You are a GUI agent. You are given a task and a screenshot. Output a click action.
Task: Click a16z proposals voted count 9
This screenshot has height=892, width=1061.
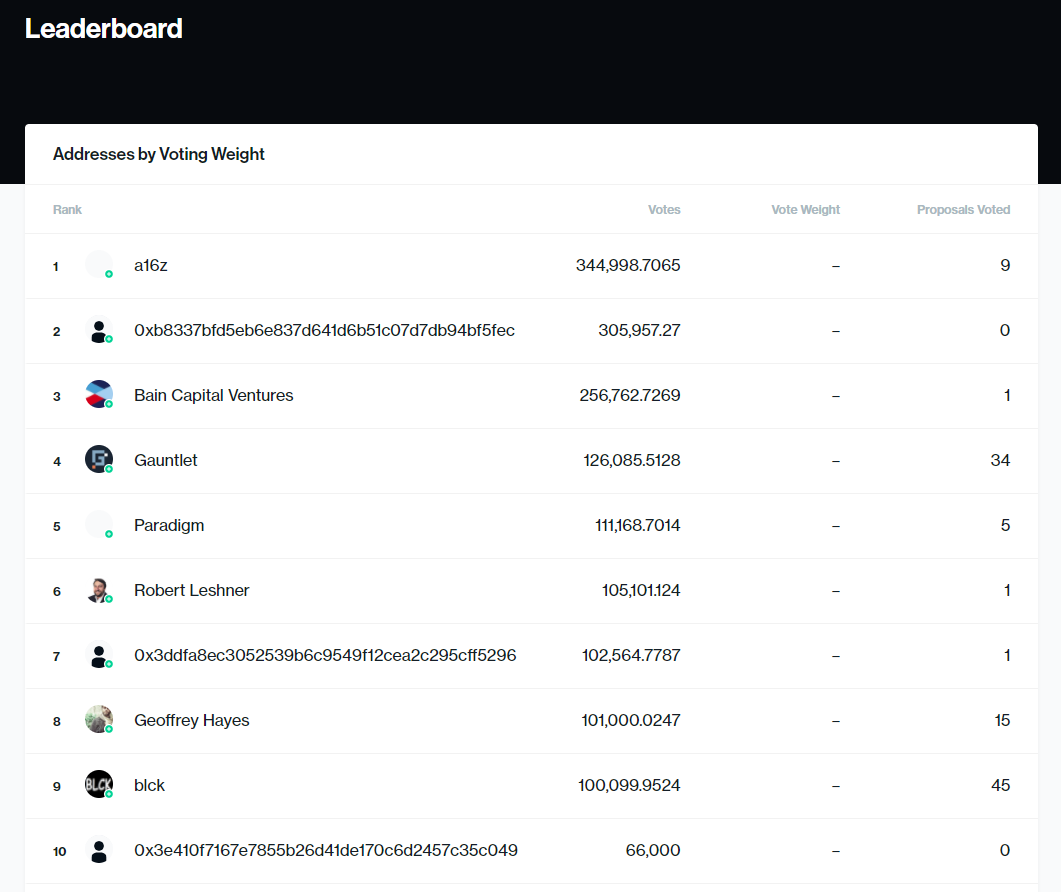[1006, 265]
